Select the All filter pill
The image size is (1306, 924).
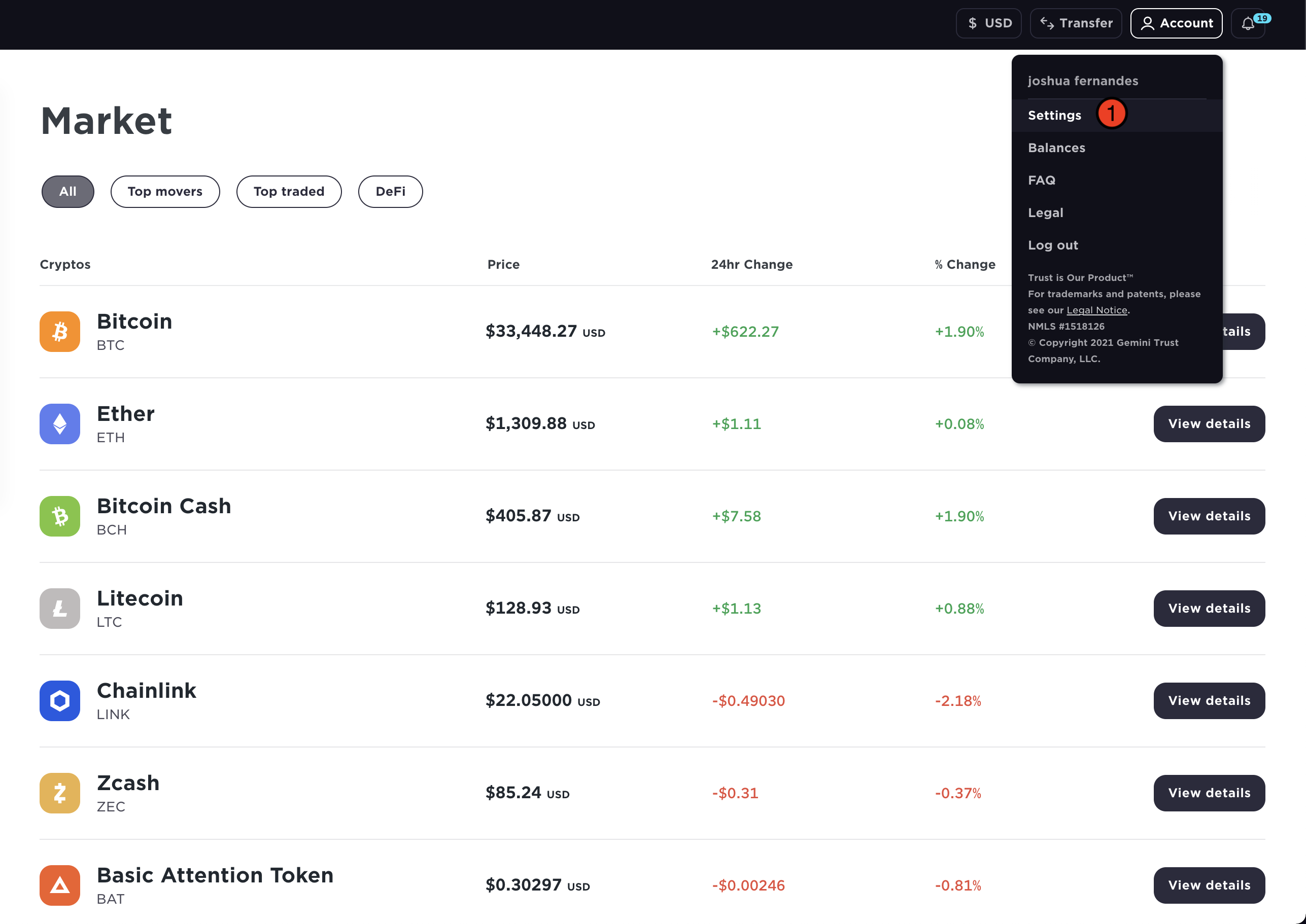[68, 192]
